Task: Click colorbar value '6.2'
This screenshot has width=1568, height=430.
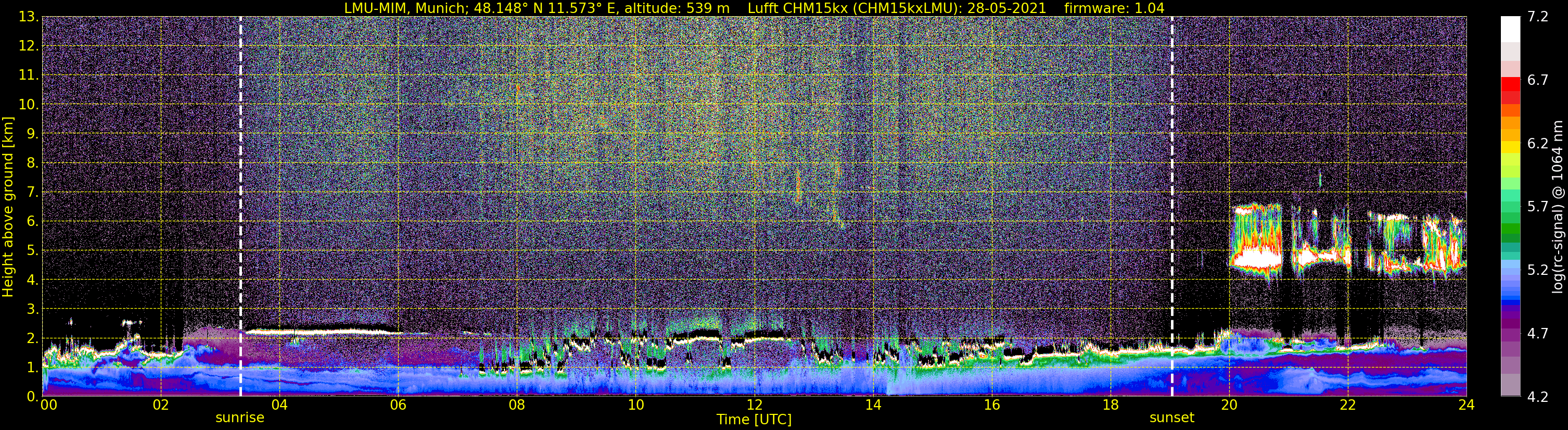Action: [1538, 144]
